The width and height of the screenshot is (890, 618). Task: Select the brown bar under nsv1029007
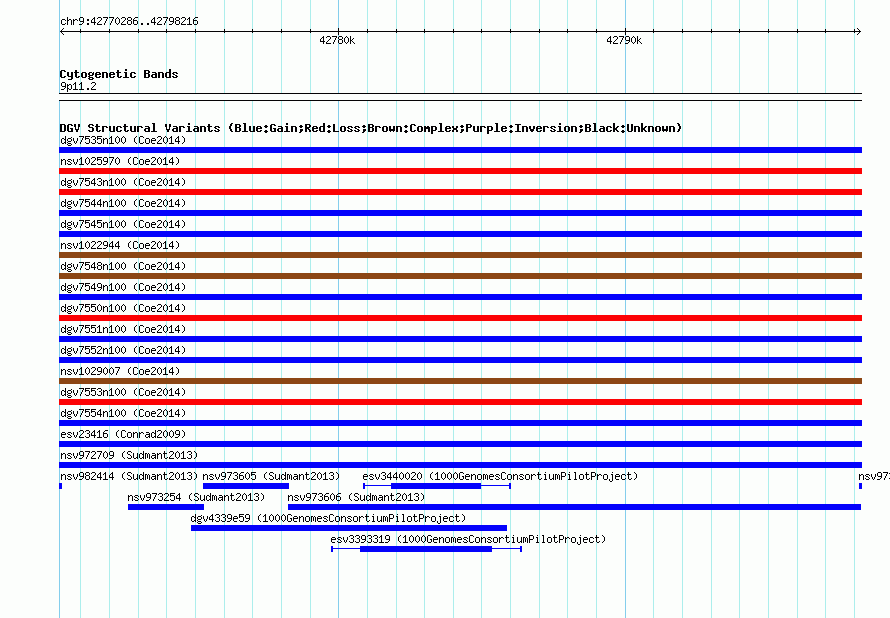(x=460, y=381)
